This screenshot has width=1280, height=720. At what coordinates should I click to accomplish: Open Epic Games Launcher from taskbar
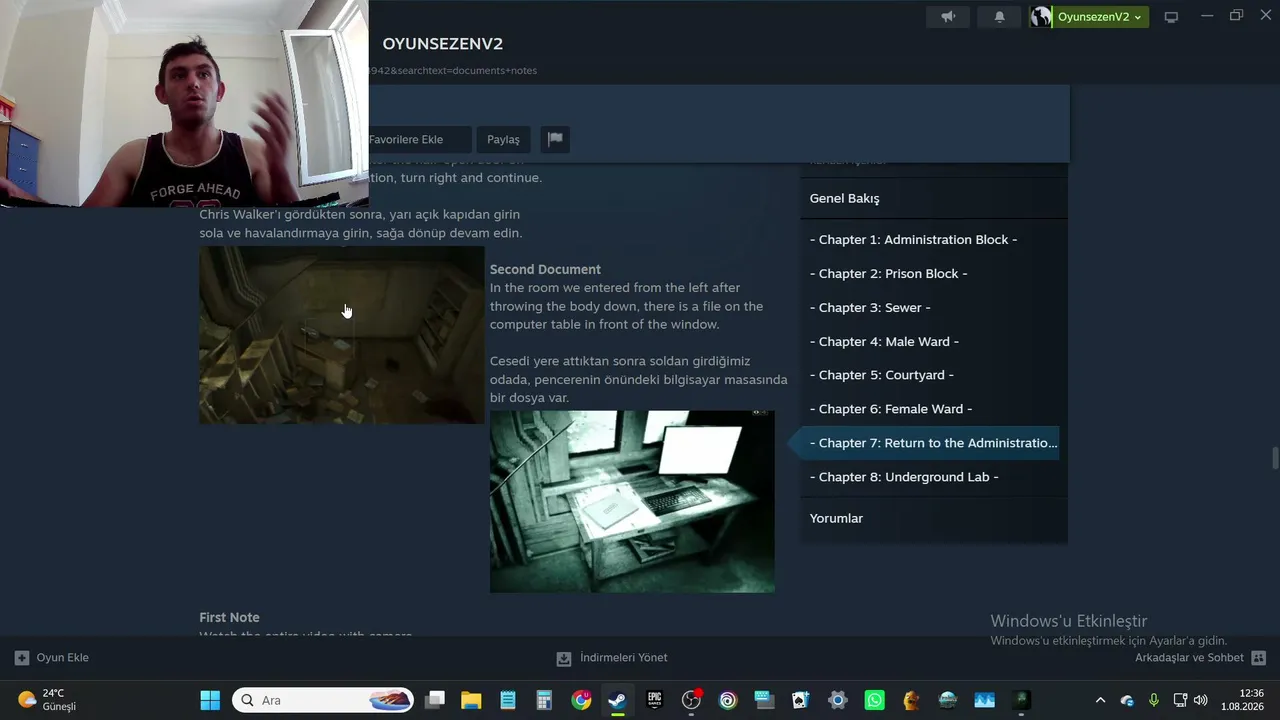point(654,700)
